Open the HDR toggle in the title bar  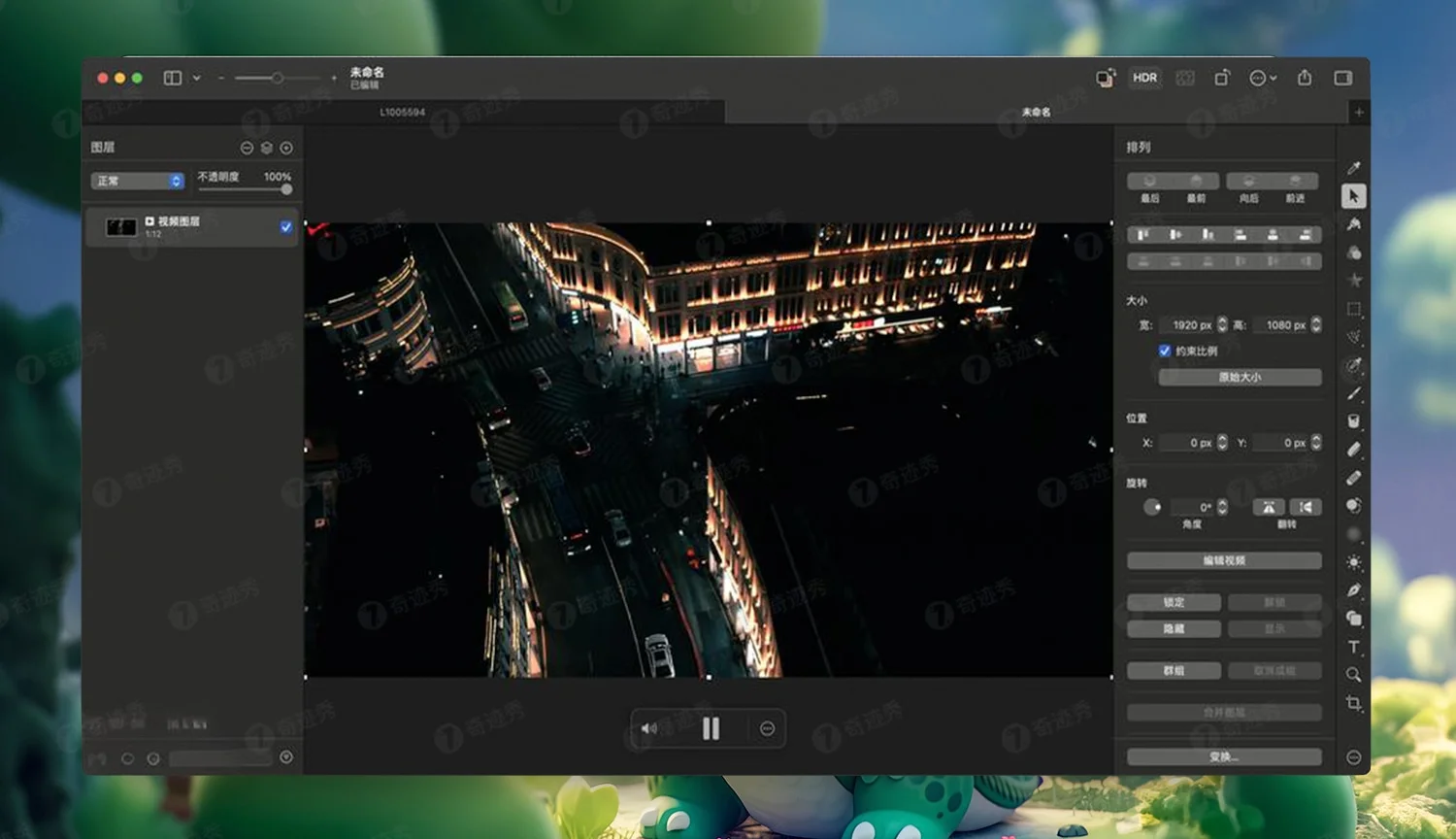pos(1144,79)
